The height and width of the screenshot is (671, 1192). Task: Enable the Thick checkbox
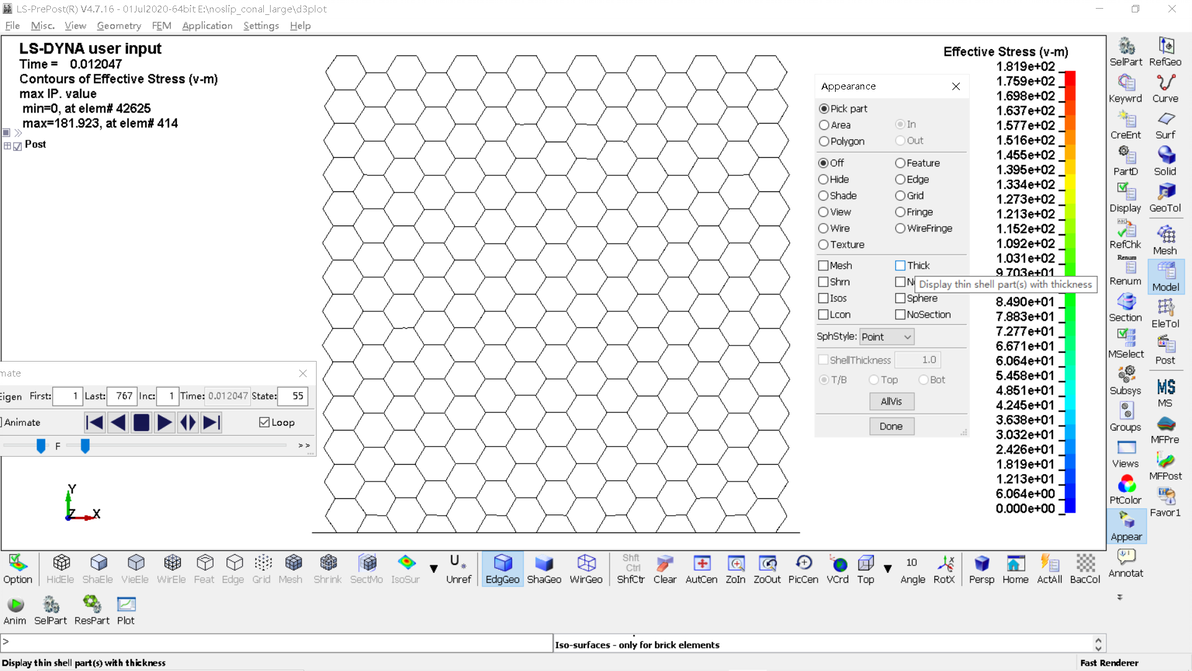point(900,265)
